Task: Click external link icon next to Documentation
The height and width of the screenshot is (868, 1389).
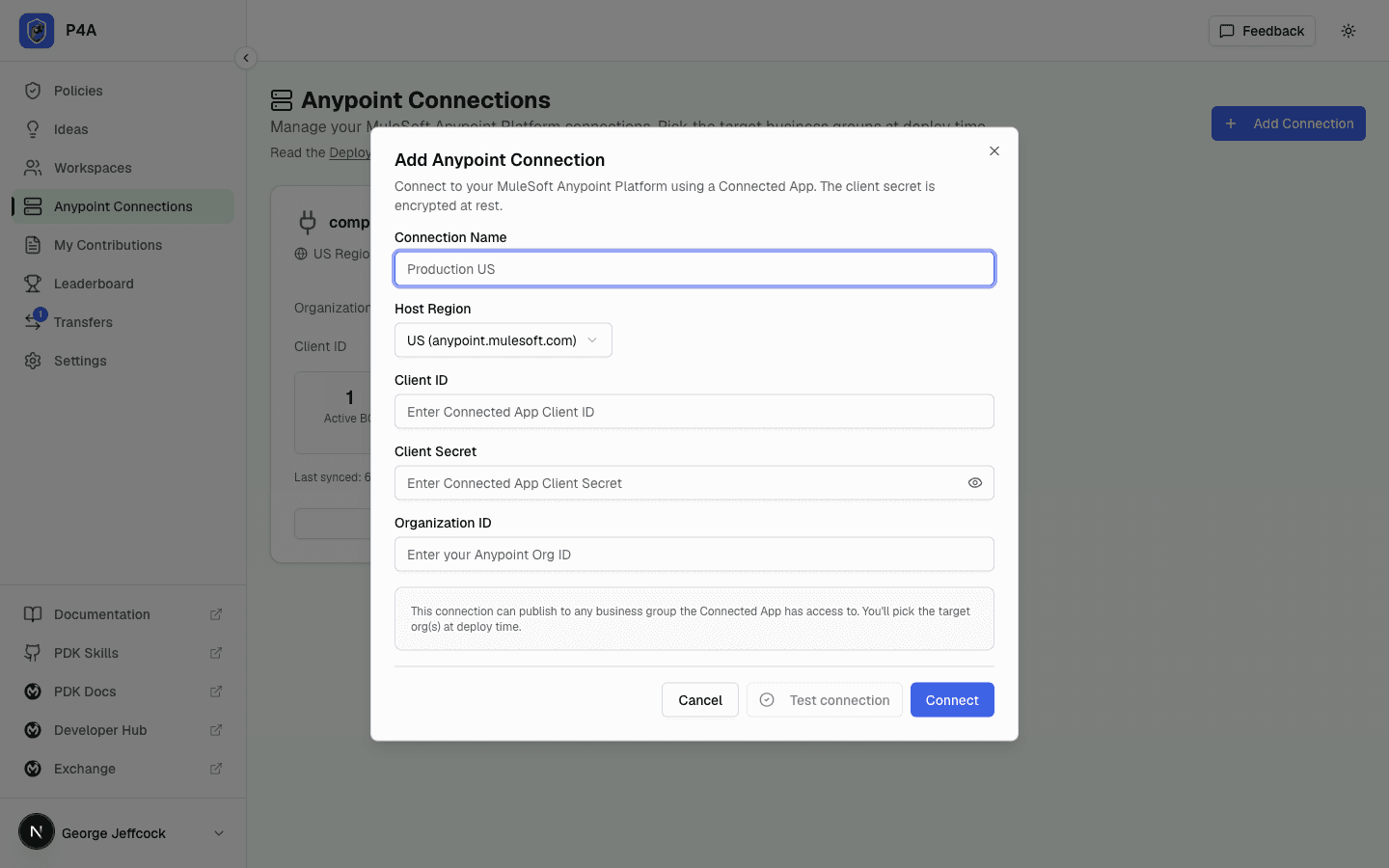Action: (216, 614)
